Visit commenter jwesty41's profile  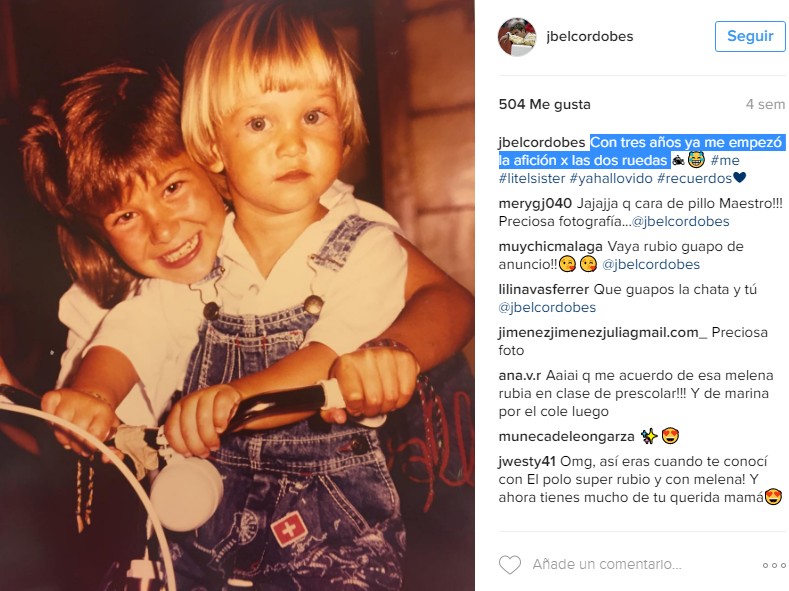(x=527, y=461)
